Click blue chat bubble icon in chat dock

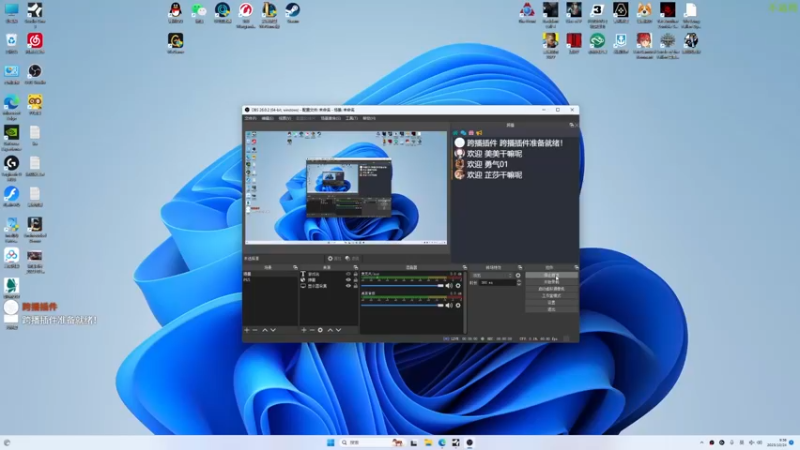(463, 133)
